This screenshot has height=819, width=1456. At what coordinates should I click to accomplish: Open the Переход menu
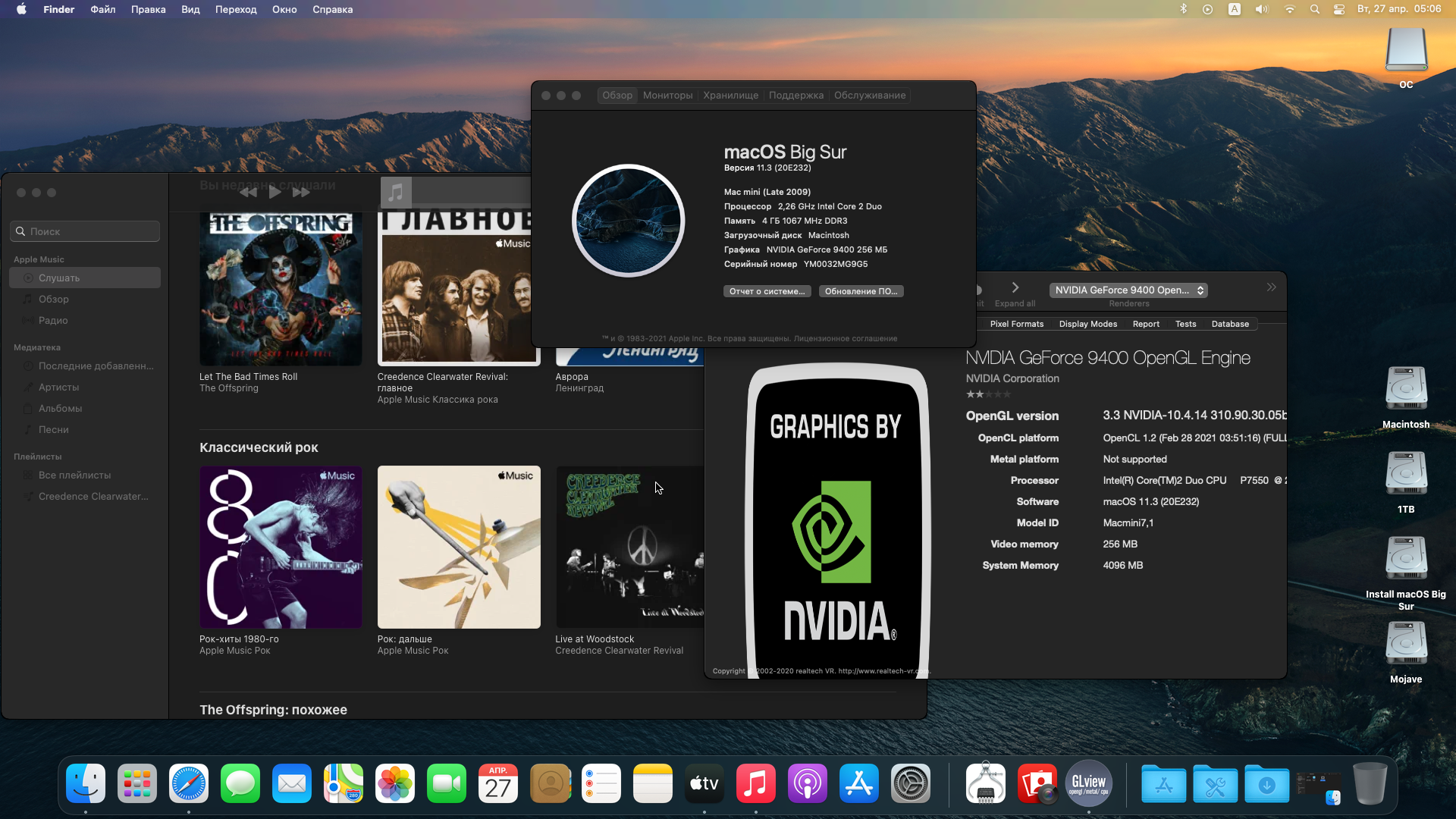pos(236,9)
